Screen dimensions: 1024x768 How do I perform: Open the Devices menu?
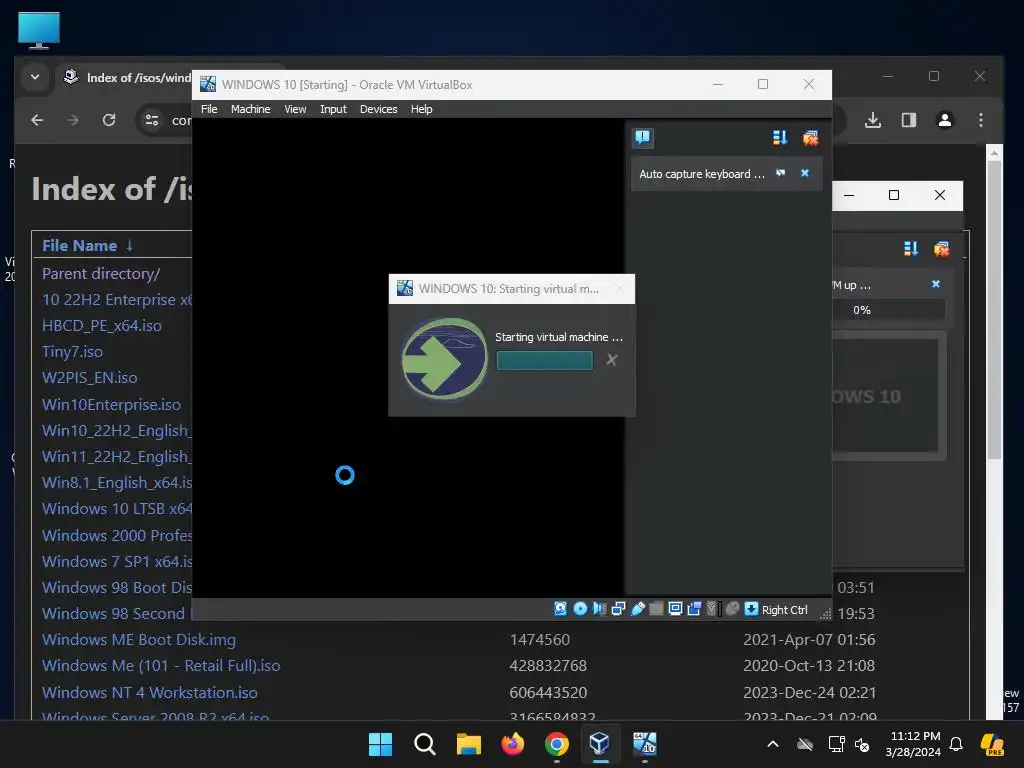point(378,109)
